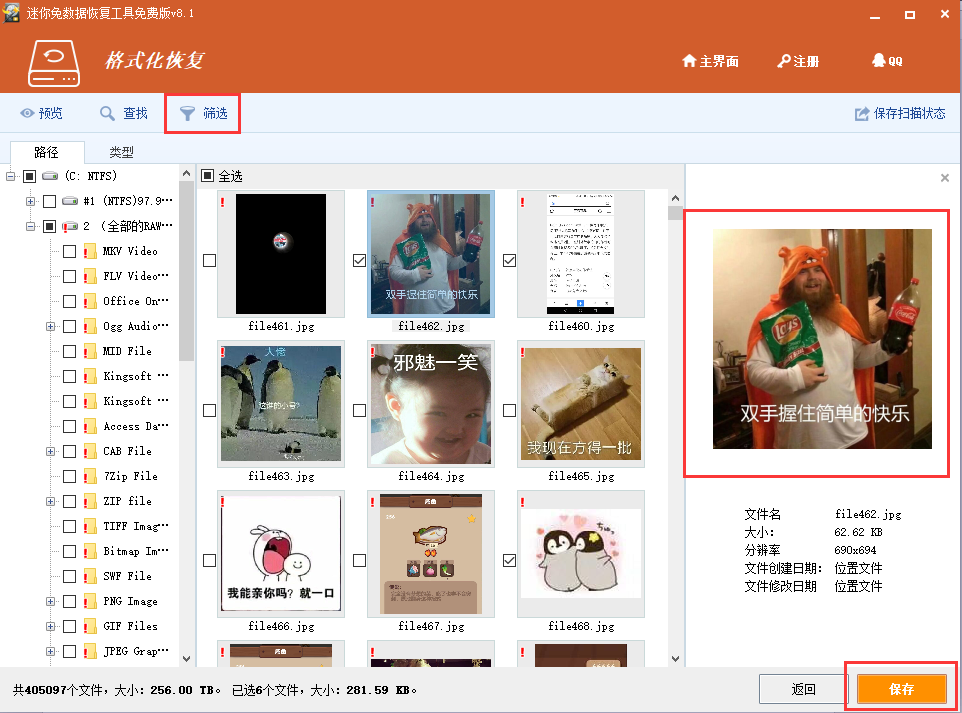
Task: Click the funnel icon for 筛选
Action: (x=187, y=114)
